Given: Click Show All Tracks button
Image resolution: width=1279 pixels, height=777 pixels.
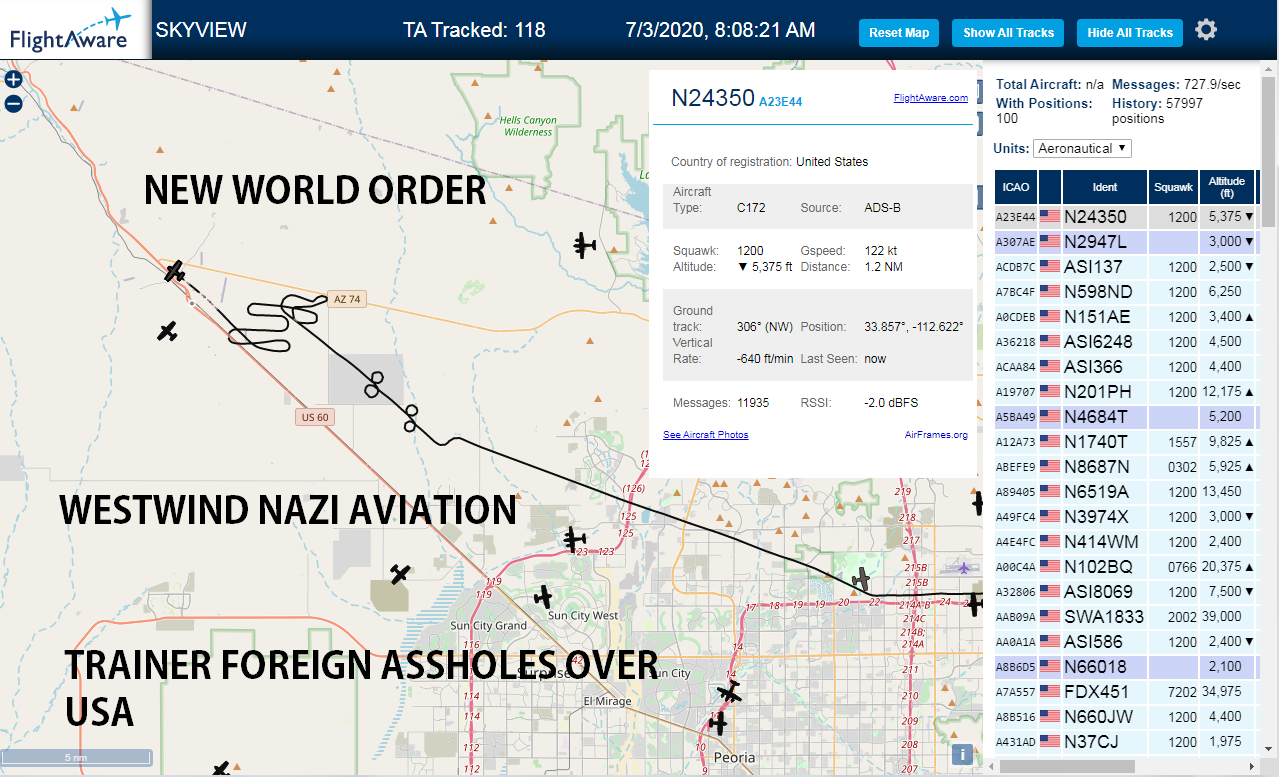Looking at the screenshot, I should 1008,33.
